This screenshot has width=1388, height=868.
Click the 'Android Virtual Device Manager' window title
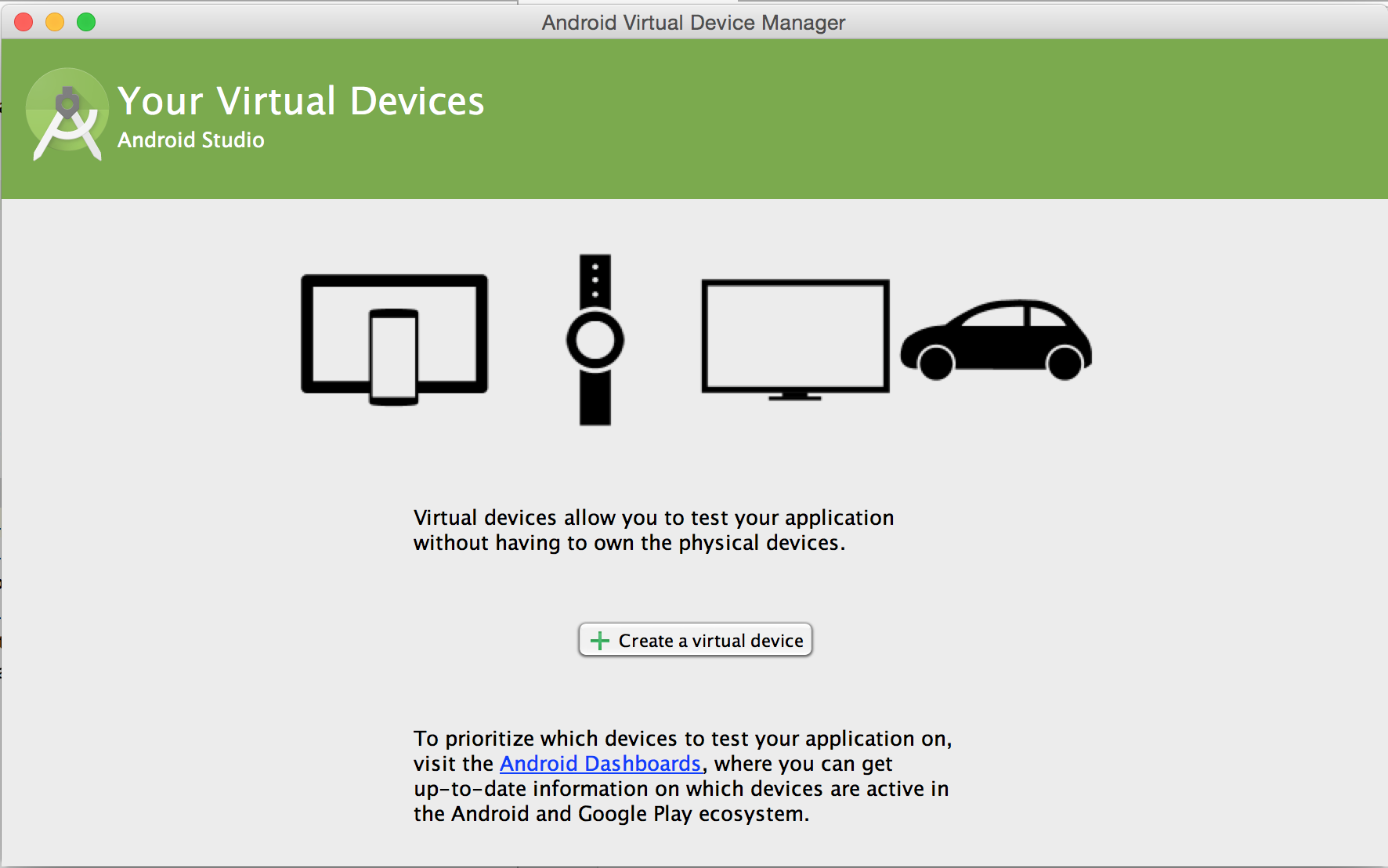click(x=693, y=22)
